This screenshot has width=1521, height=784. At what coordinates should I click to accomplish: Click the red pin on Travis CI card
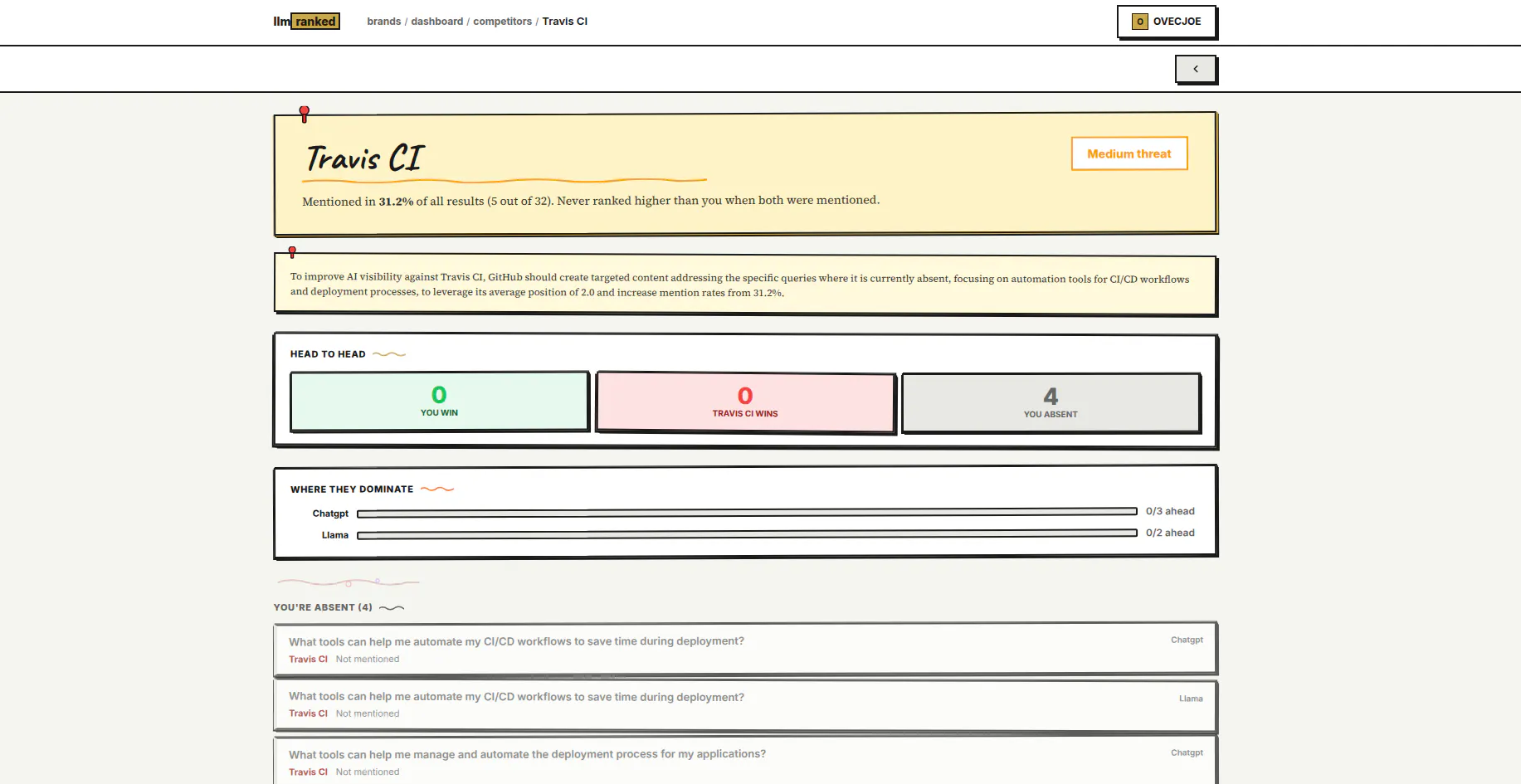(x=305, y=113)
